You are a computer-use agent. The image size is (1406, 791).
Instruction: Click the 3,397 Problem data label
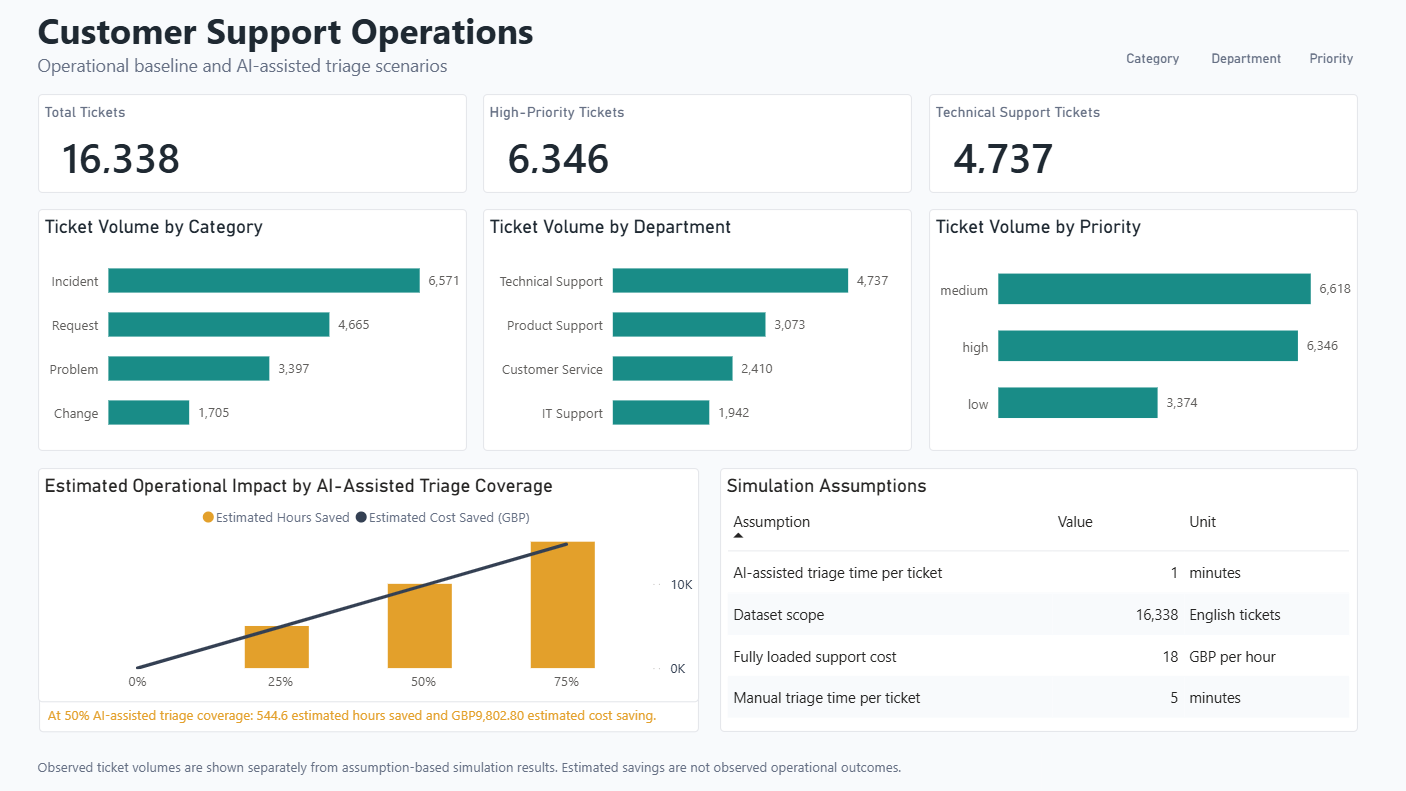tap(294, 369)
